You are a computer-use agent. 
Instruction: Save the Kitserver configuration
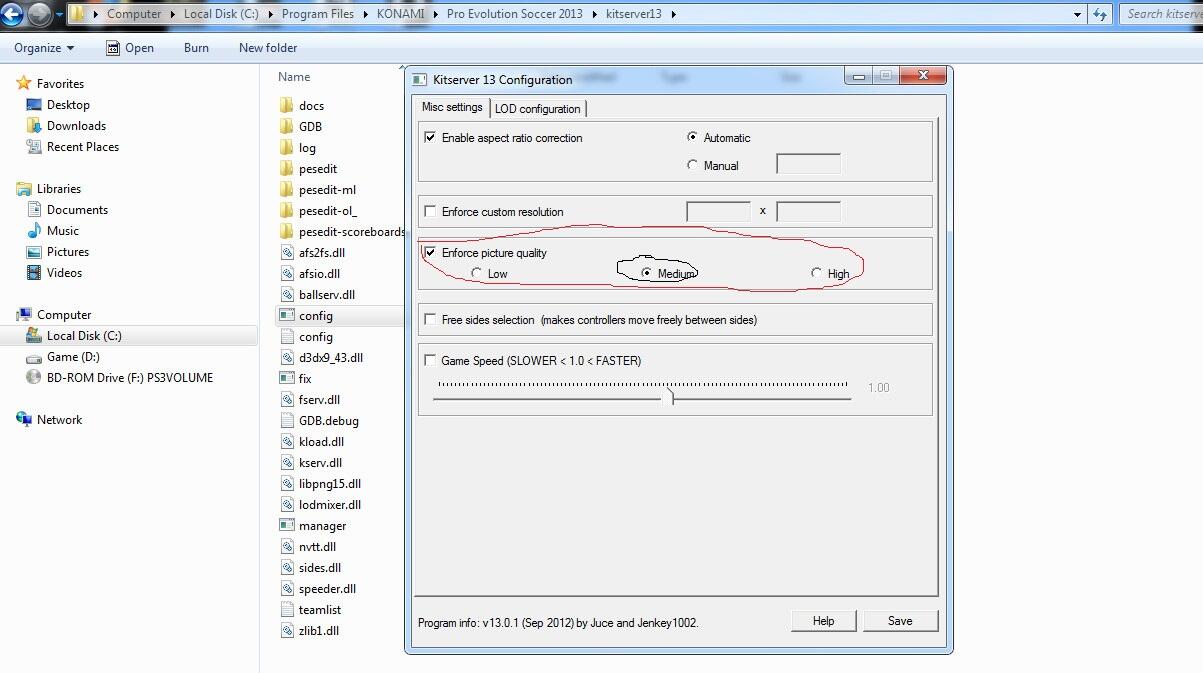[x=900, y=621]
